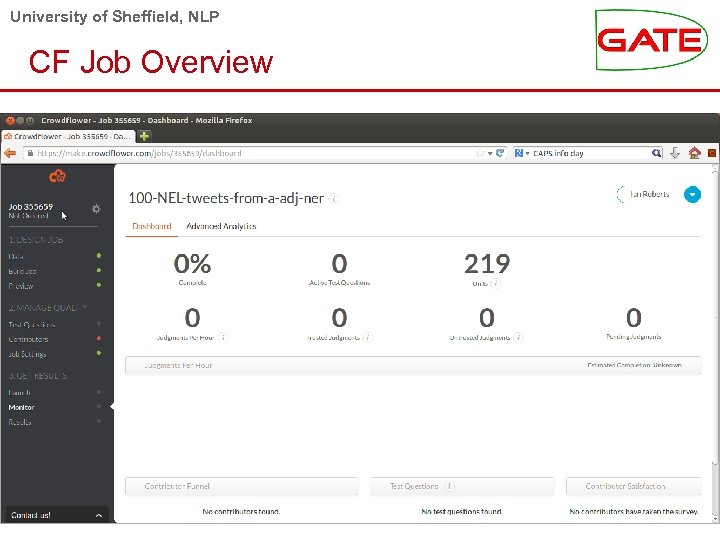This screenshot has width=720, height=540.
Task: Click the search magnifier in the Firefox search box
Action: click(656, 153)
